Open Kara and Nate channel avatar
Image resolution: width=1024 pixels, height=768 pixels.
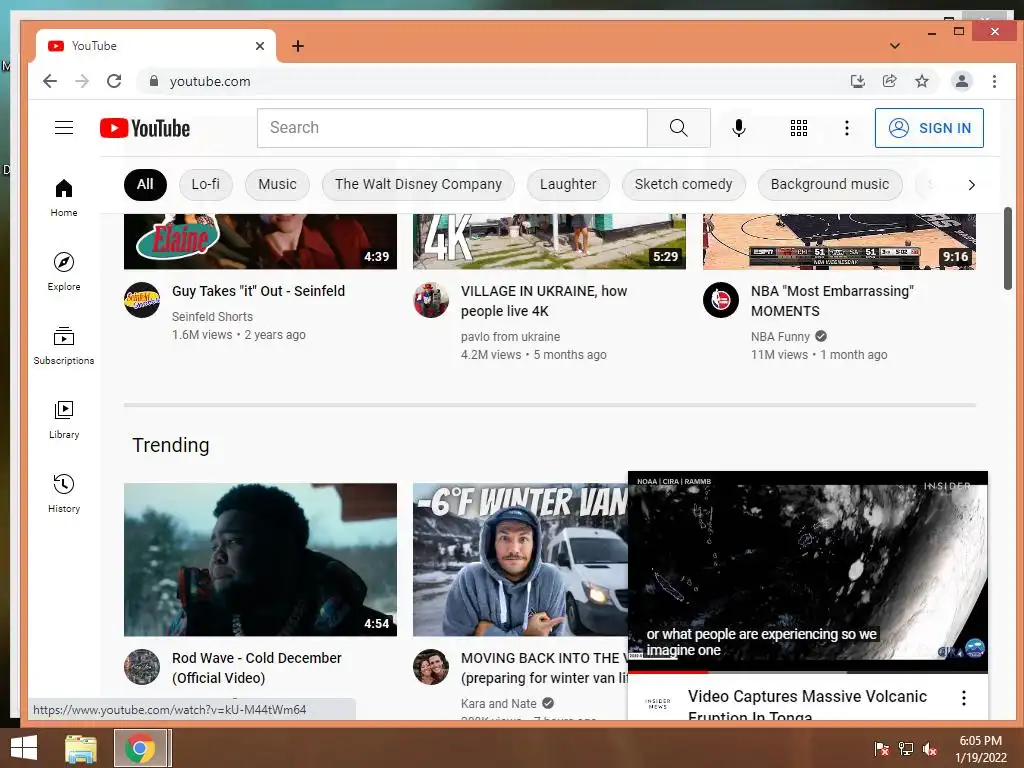[x=431, y=667]
